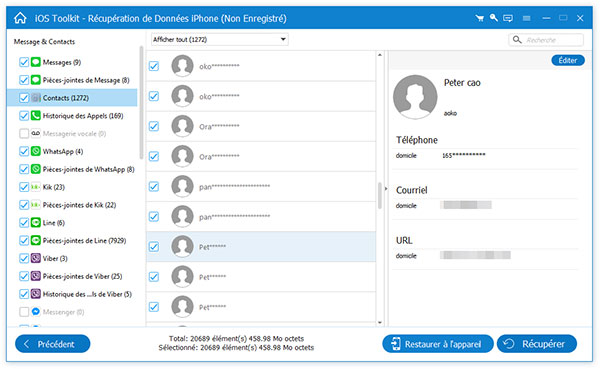The image size is (600, 369).
Task: Uncheck the Viber (3) checkbox
Action: [x=24, y=258]
